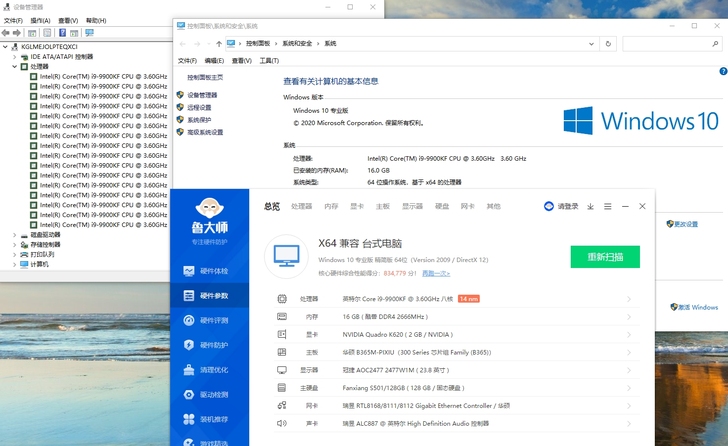Switch to the 硬盘 tab in Lu Dashi

tap(442, 207)
